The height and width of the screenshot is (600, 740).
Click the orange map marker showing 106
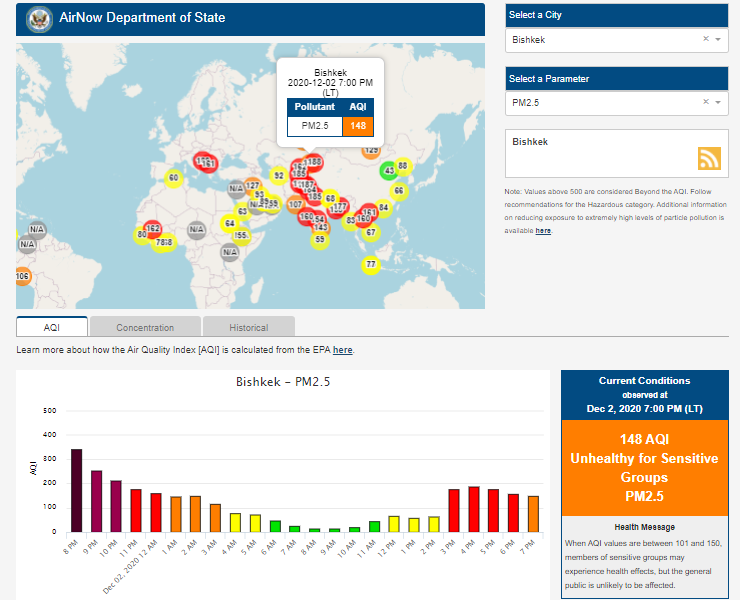point(22,275)
